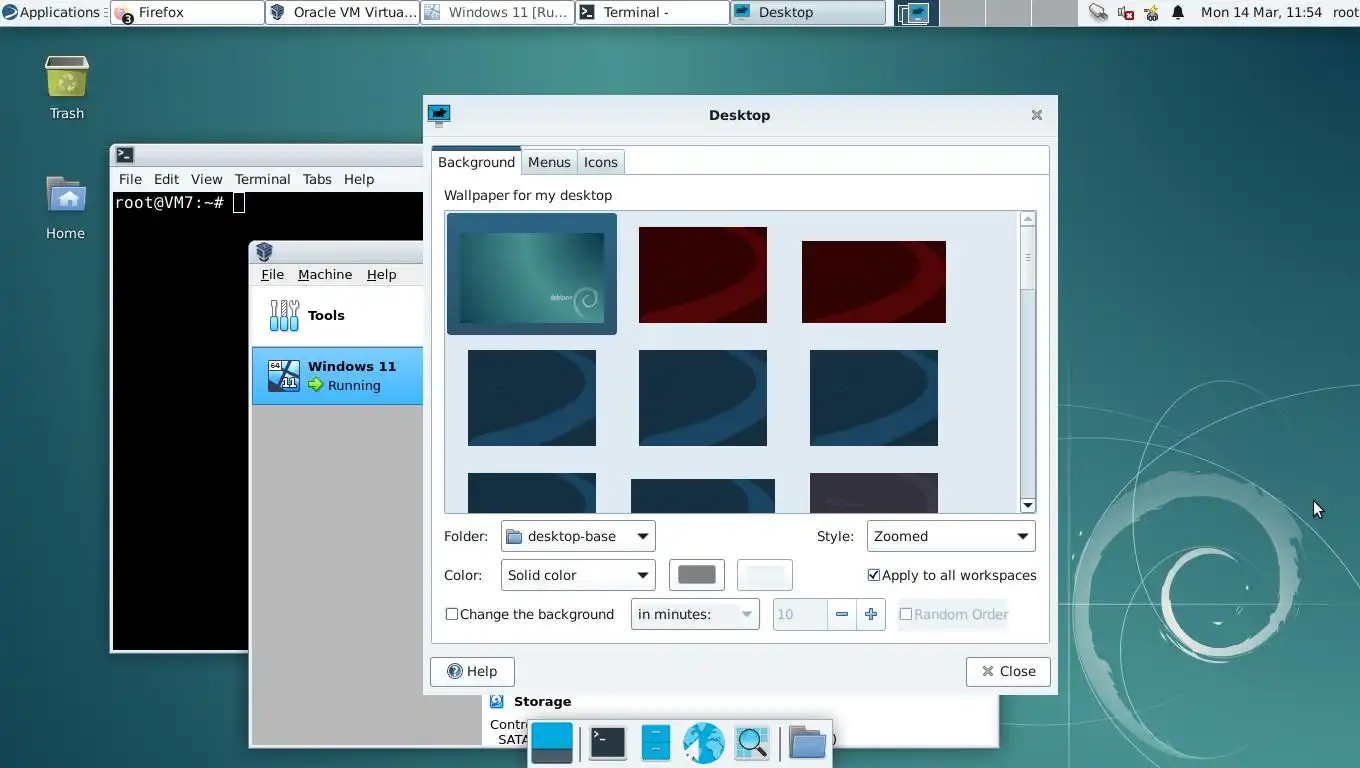
Task: Click the clock showing Mon 14 Mar
Action: [1261, 13]
